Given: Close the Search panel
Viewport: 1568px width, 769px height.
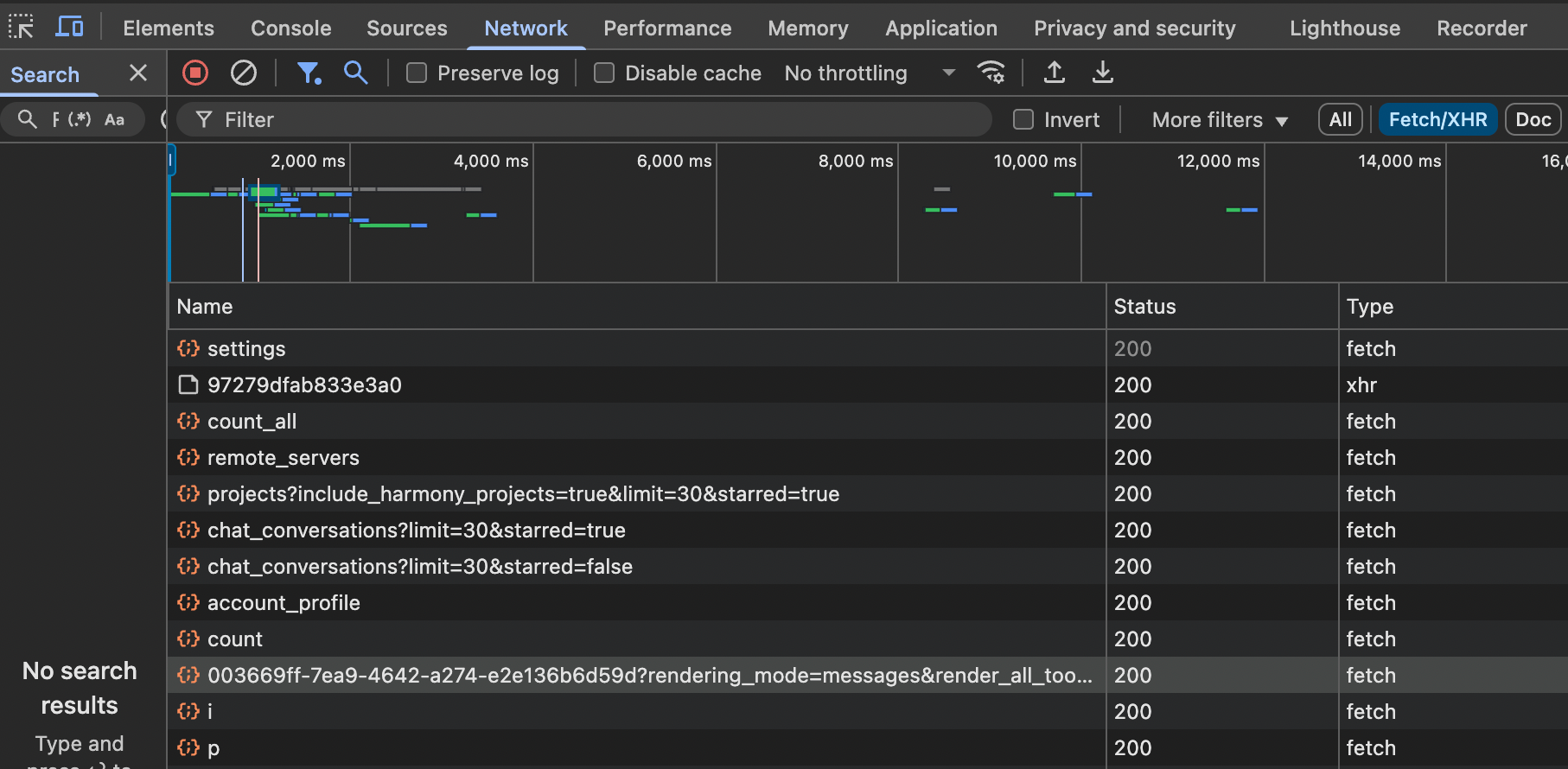Looking at the screenshot, I should [x=138, y=73].
